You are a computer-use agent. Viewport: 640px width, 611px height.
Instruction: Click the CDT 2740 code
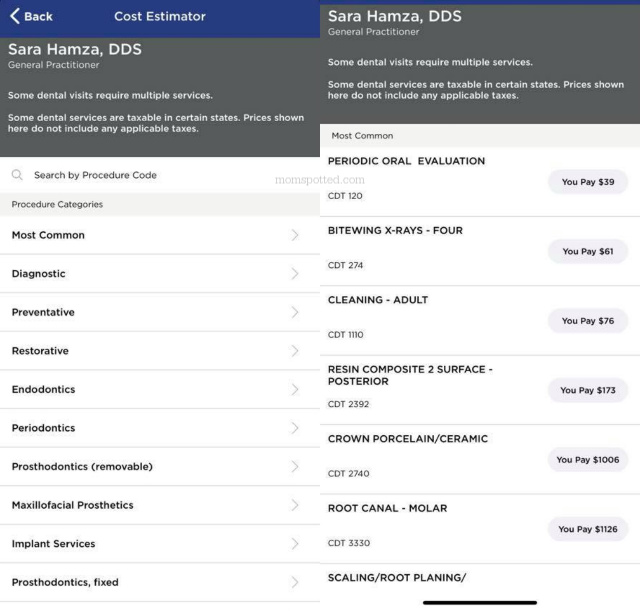[349, 473]
